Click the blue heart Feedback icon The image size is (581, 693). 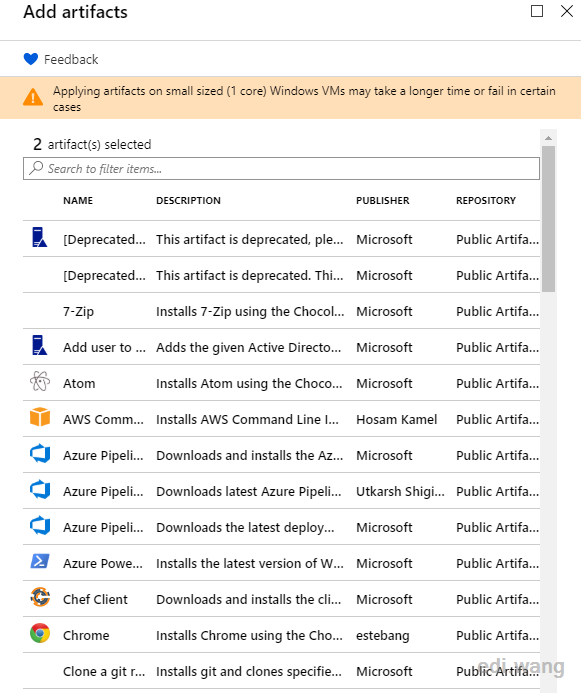[x=31, y=59]
